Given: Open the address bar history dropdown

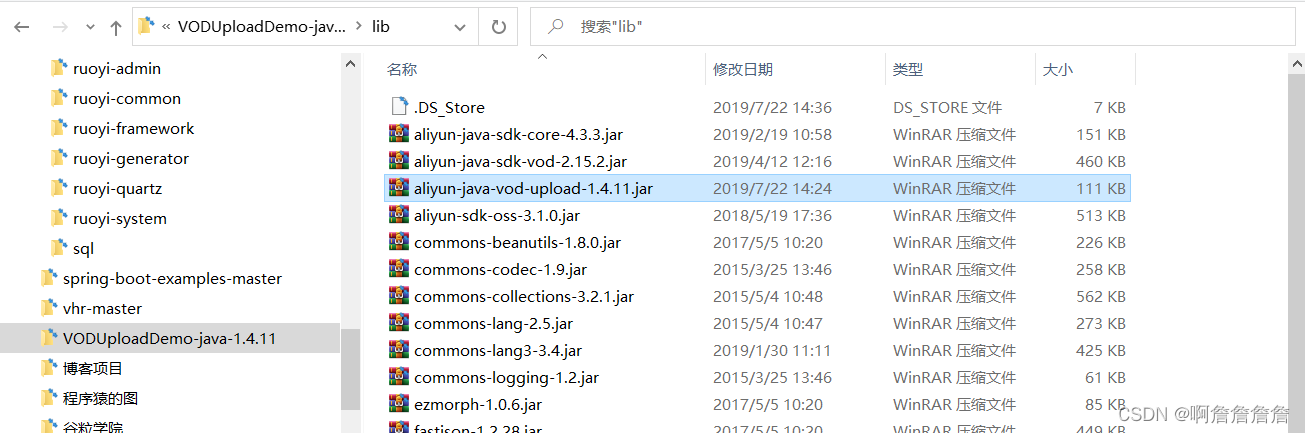Looking at the screenshot, I should [461, 27].
